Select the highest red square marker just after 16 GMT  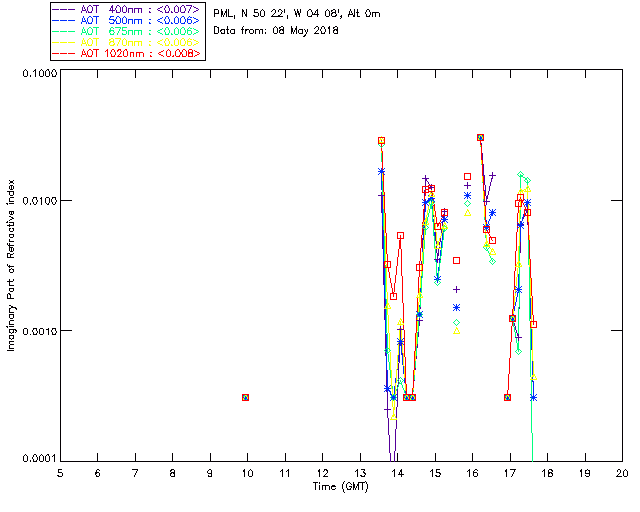(x=481, y=138)
